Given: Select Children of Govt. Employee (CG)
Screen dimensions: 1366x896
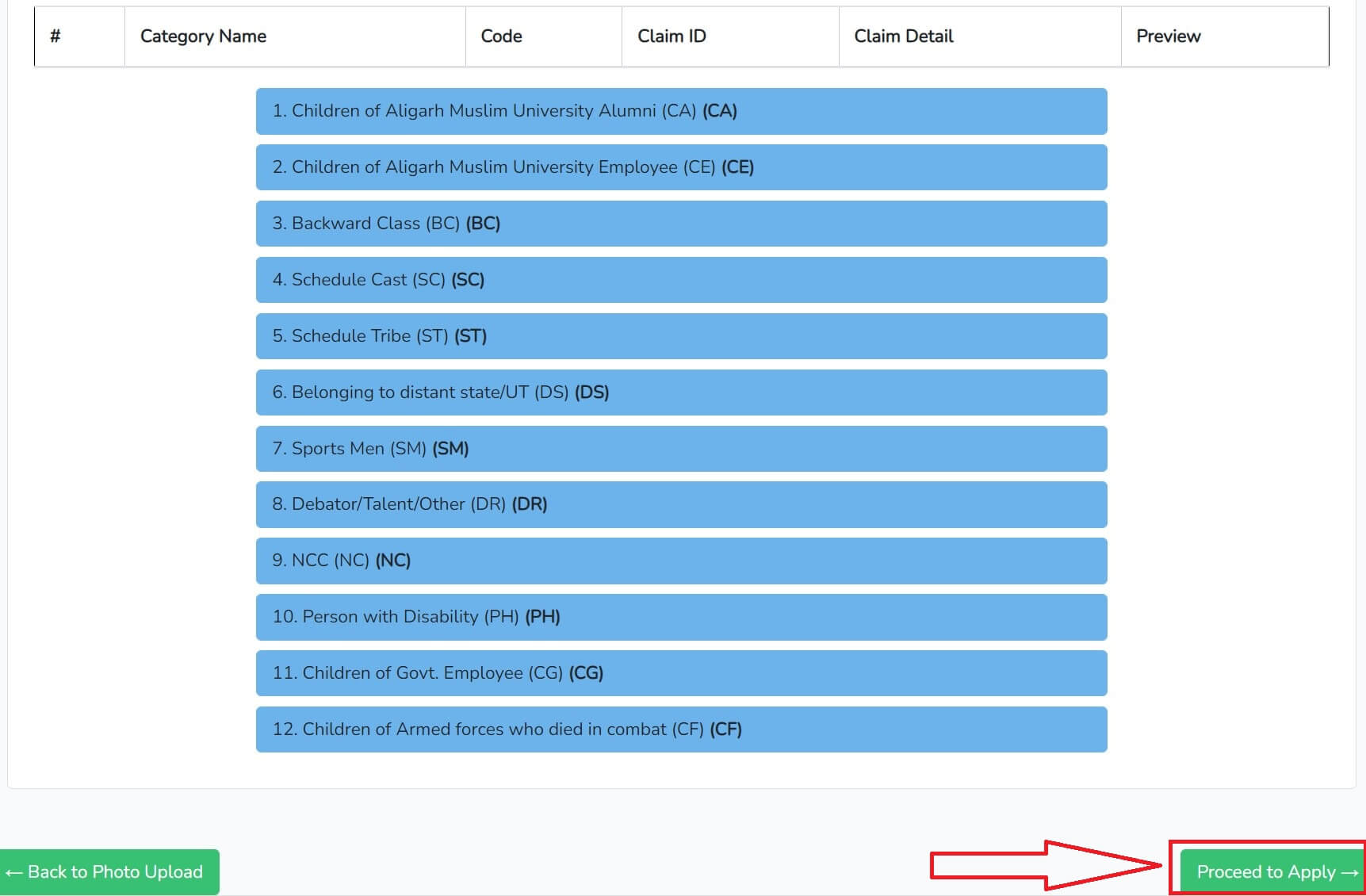Looking at the screenshot, I should point(681,673).
